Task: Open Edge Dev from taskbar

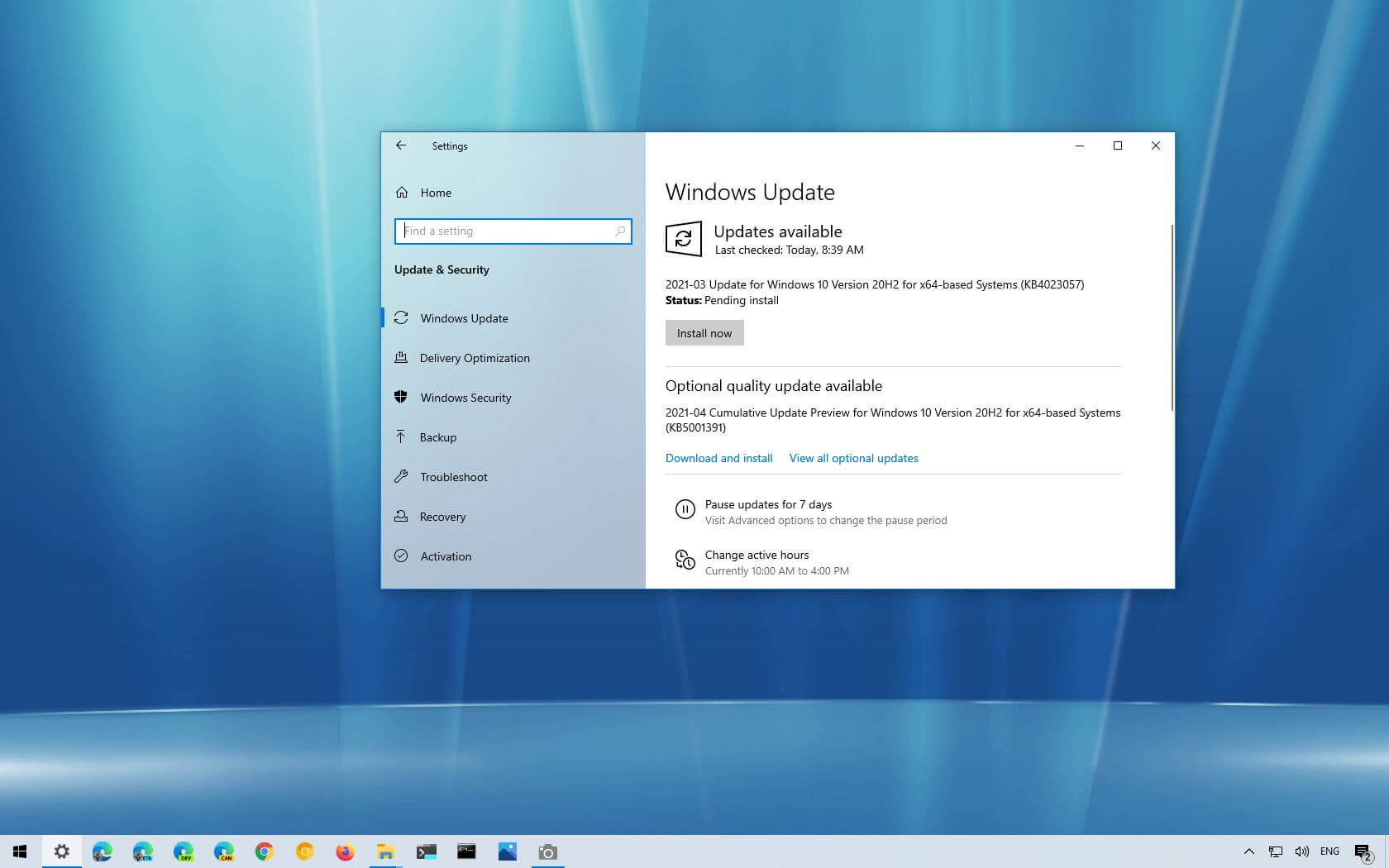Action: pos(183,851)
